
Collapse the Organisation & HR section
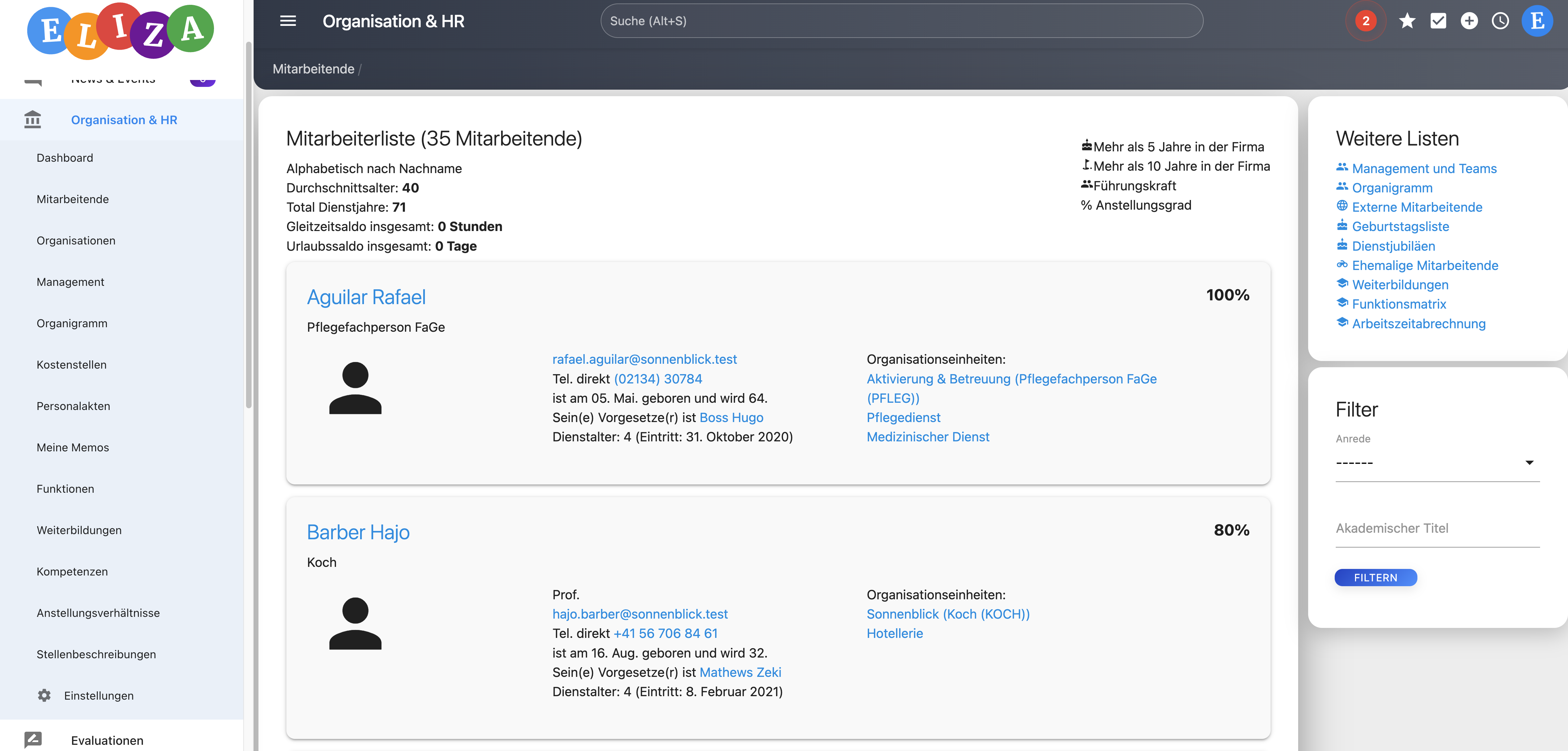[124, 120]
